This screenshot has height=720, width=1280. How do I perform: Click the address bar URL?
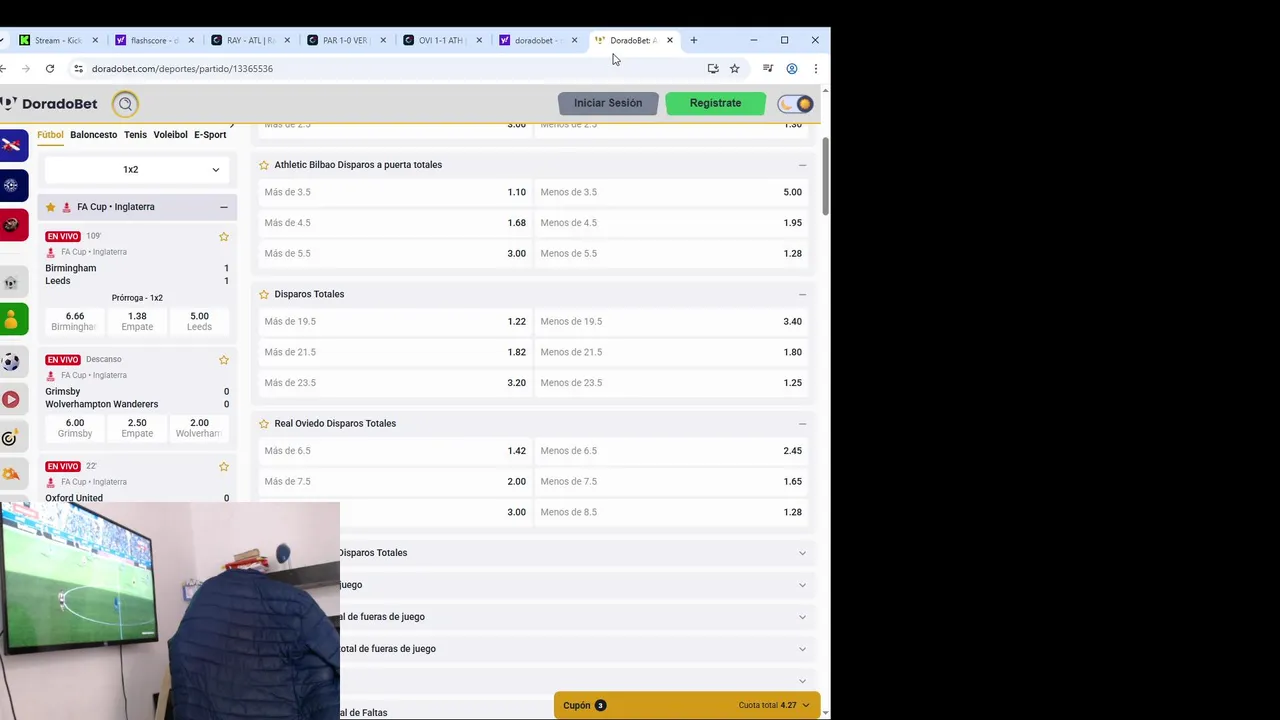(182, 69)
